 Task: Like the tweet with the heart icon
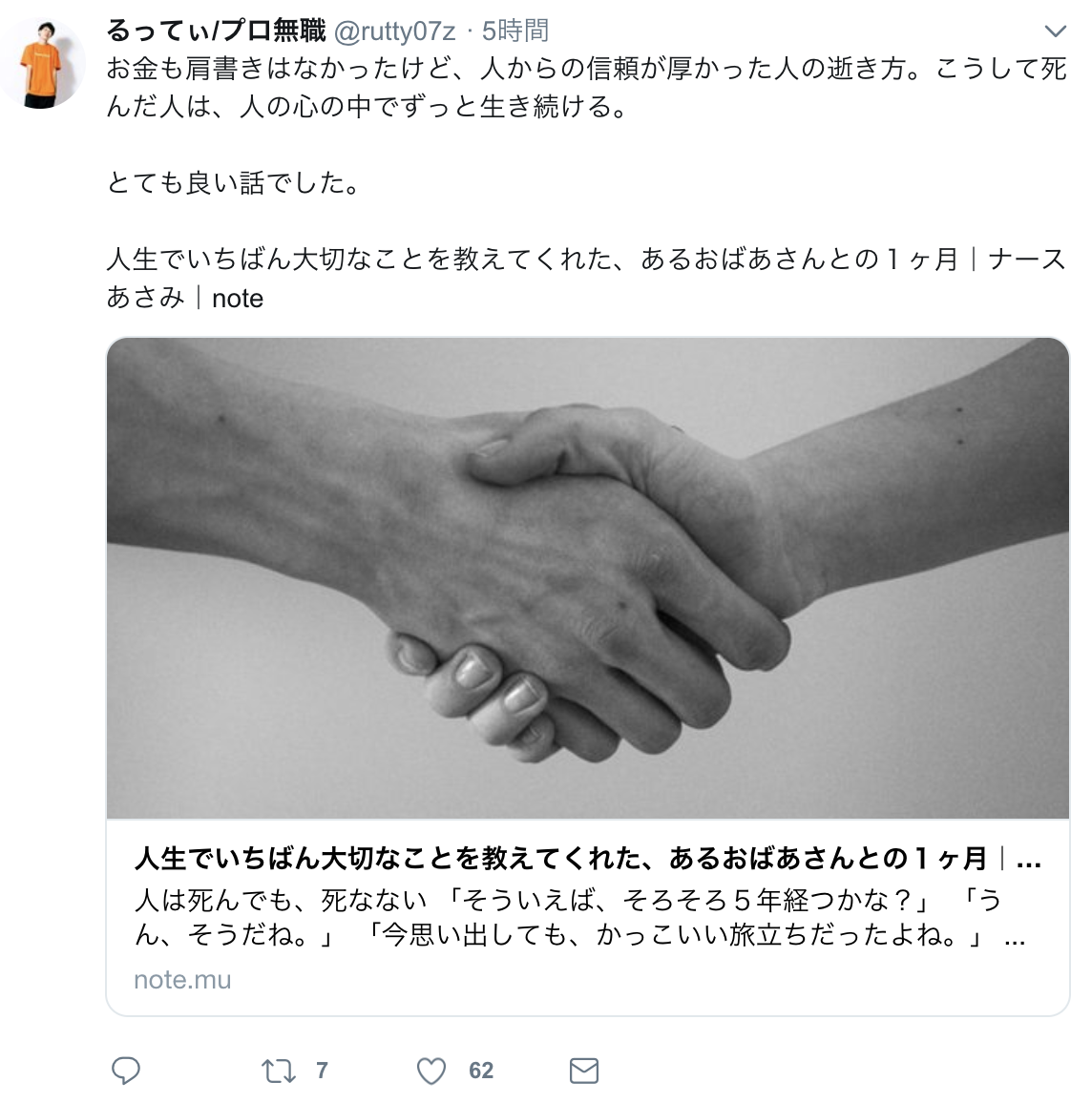[431, 1071]
